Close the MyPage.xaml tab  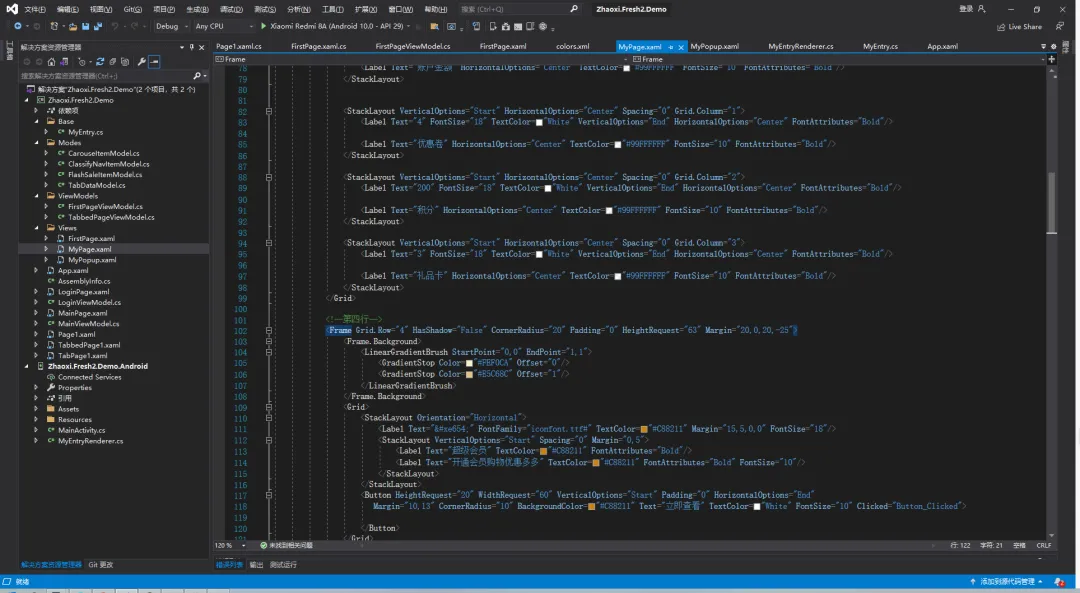tap(681, 47)
